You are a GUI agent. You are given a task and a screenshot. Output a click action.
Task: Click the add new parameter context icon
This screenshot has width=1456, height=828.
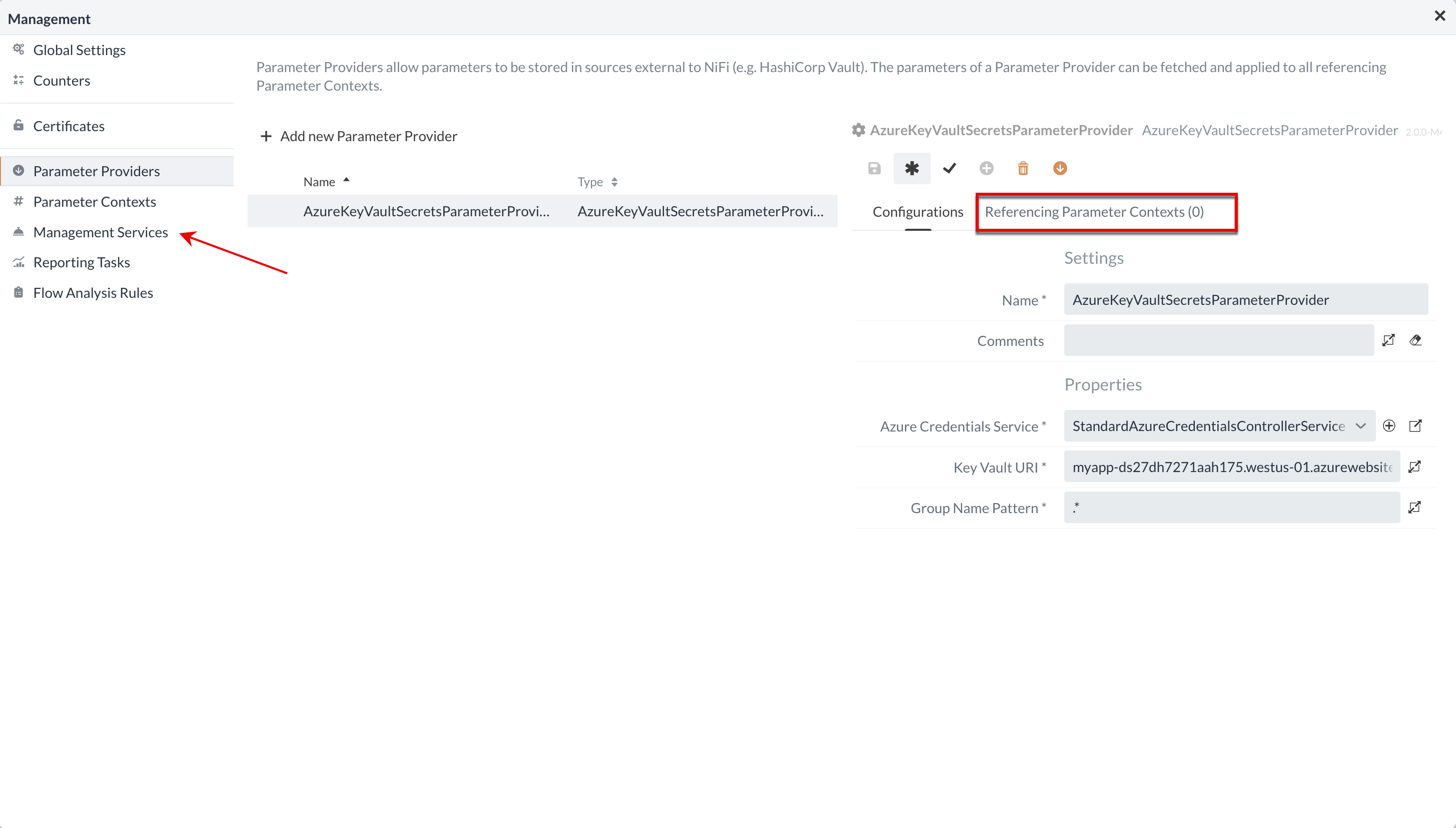985,168
